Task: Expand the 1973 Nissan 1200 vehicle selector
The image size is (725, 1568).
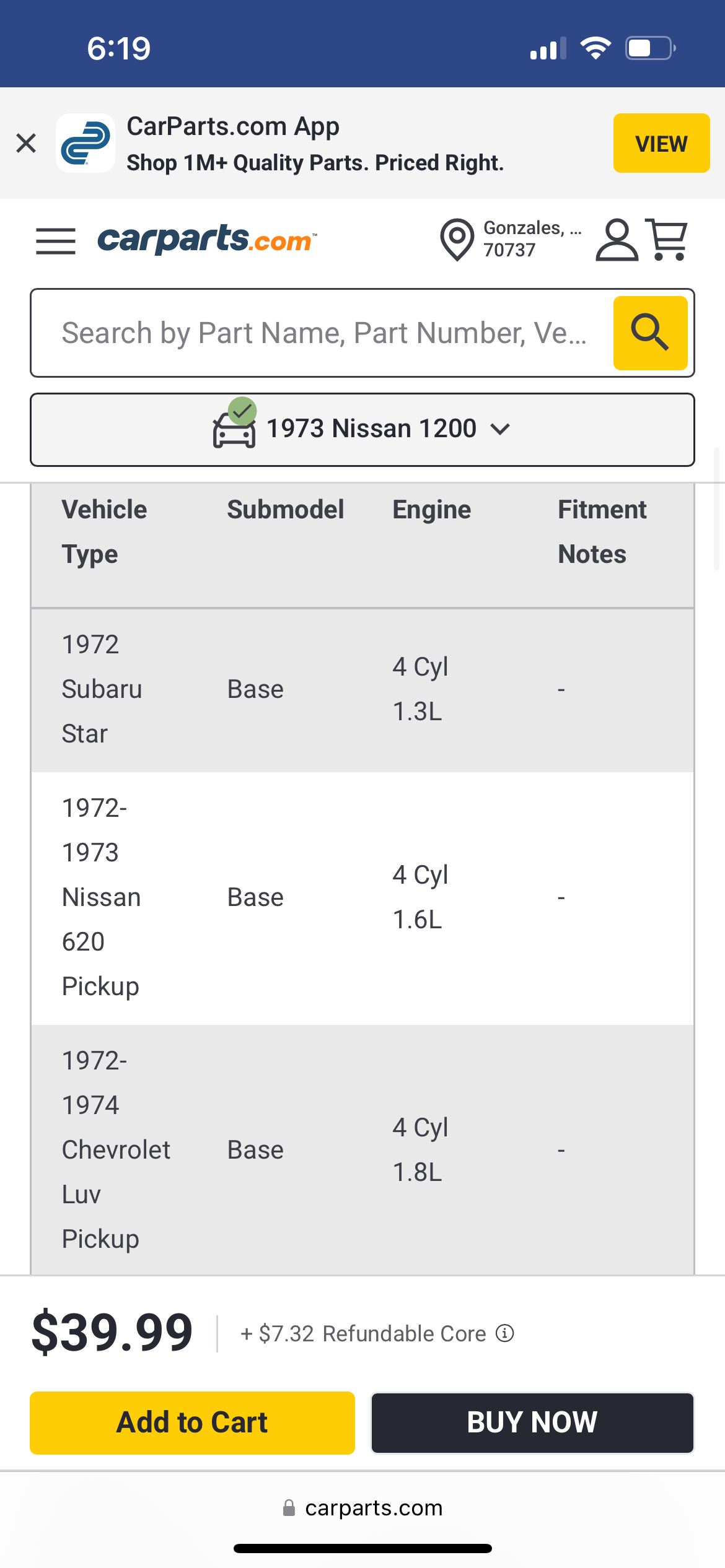Action: pyautogui.click(x=362, y=429)
